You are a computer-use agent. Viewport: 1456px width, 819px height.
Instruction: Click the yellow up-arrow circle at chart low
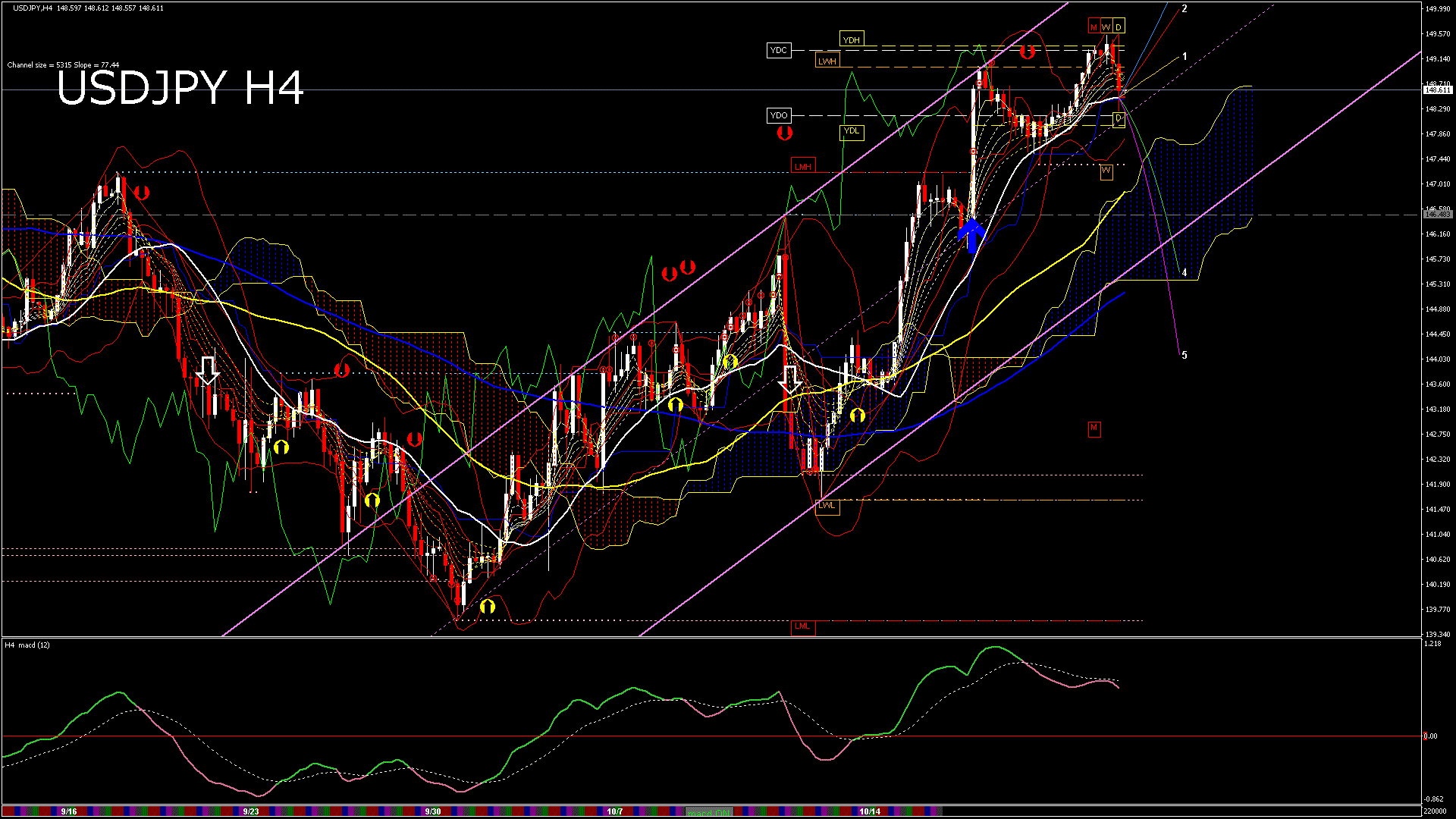(x=488, y=606)
